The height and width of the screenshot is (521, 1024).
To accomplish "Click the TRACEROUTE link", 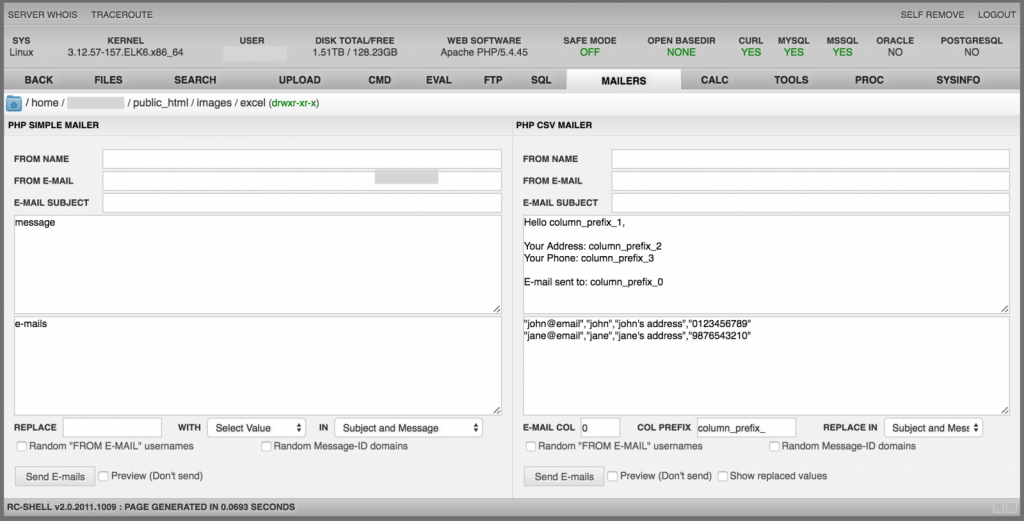I will pyautogui.click(x=122, y=15).
